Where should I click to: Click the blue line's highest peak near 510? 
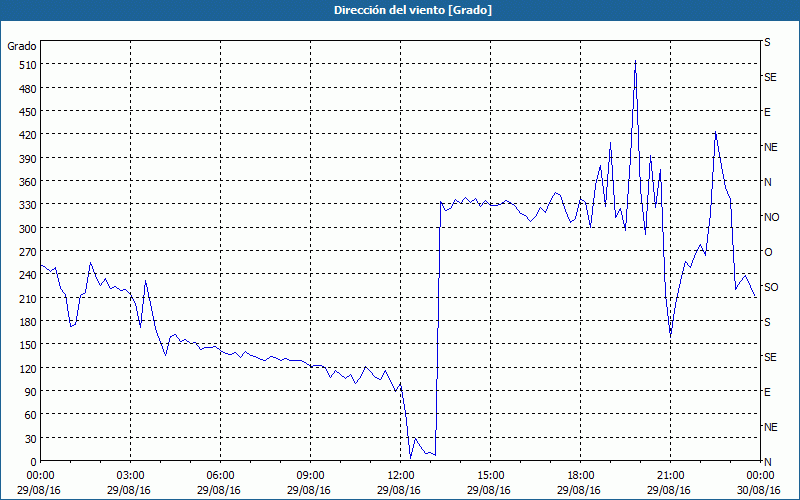(635, 61)
